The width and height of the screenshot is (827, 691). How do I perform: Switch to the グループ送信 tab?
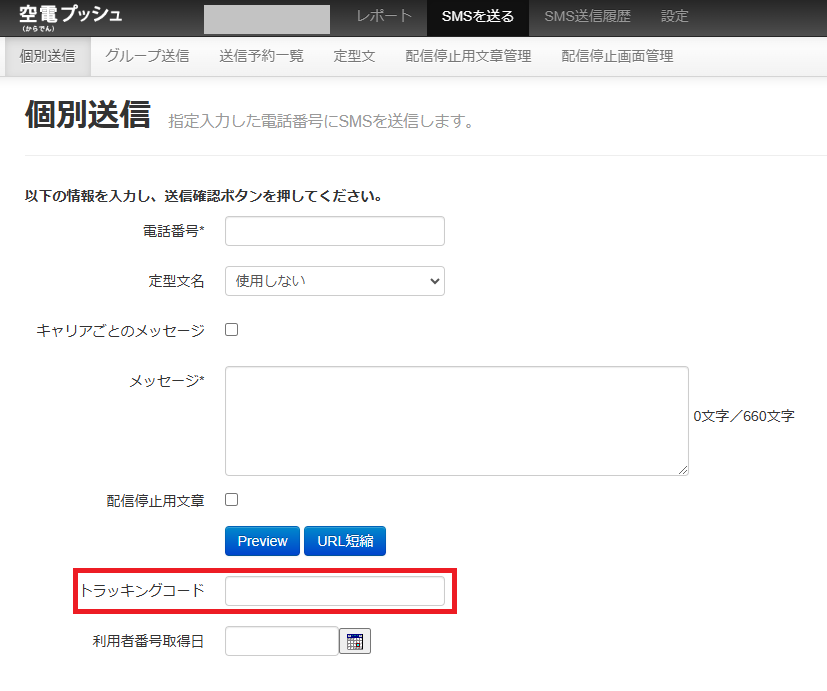147,56
